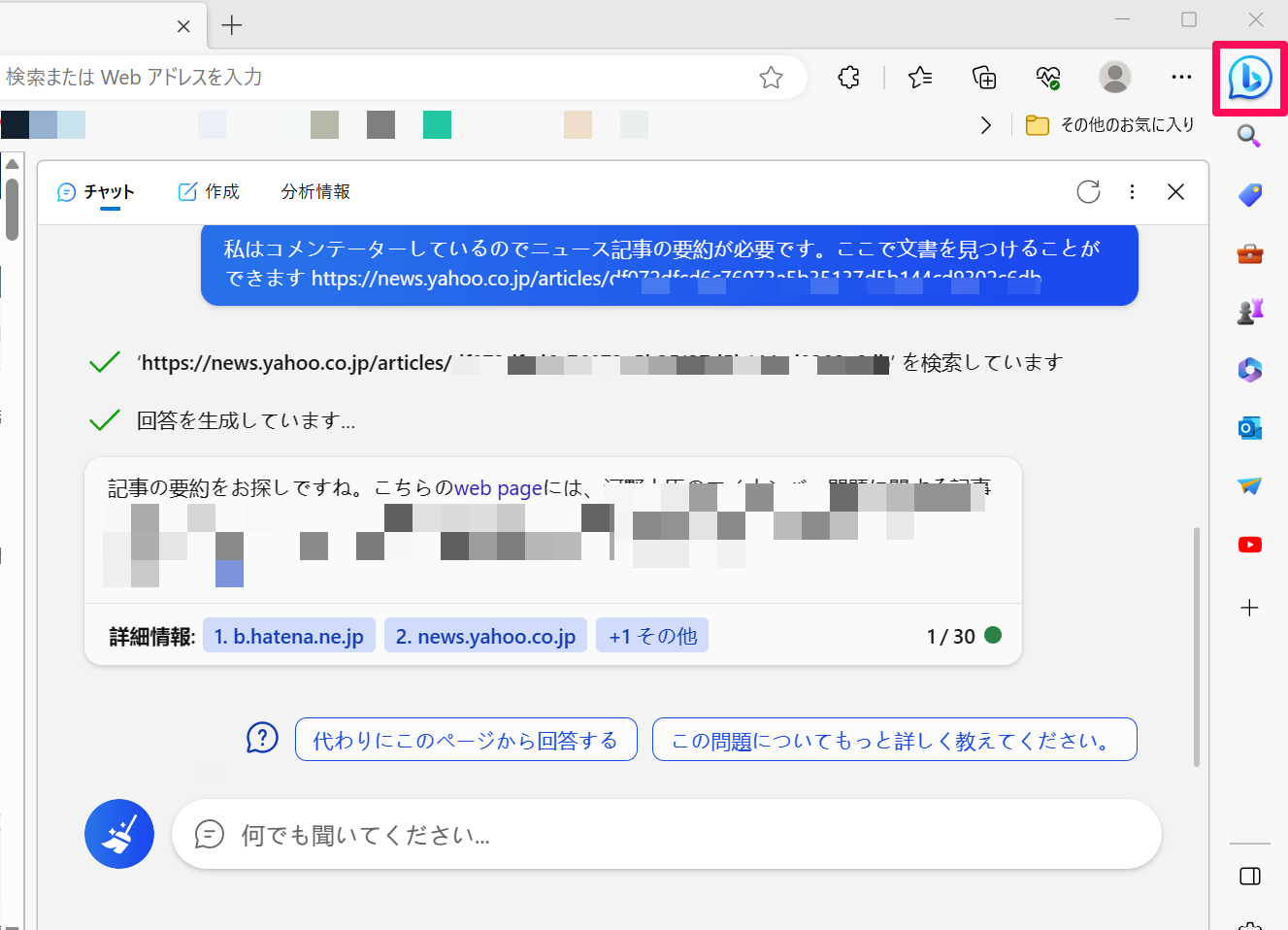Start a new topic with the broom icon
Image resolution: width=1288 pixels, height=930 pixels.
click(118, 834)
